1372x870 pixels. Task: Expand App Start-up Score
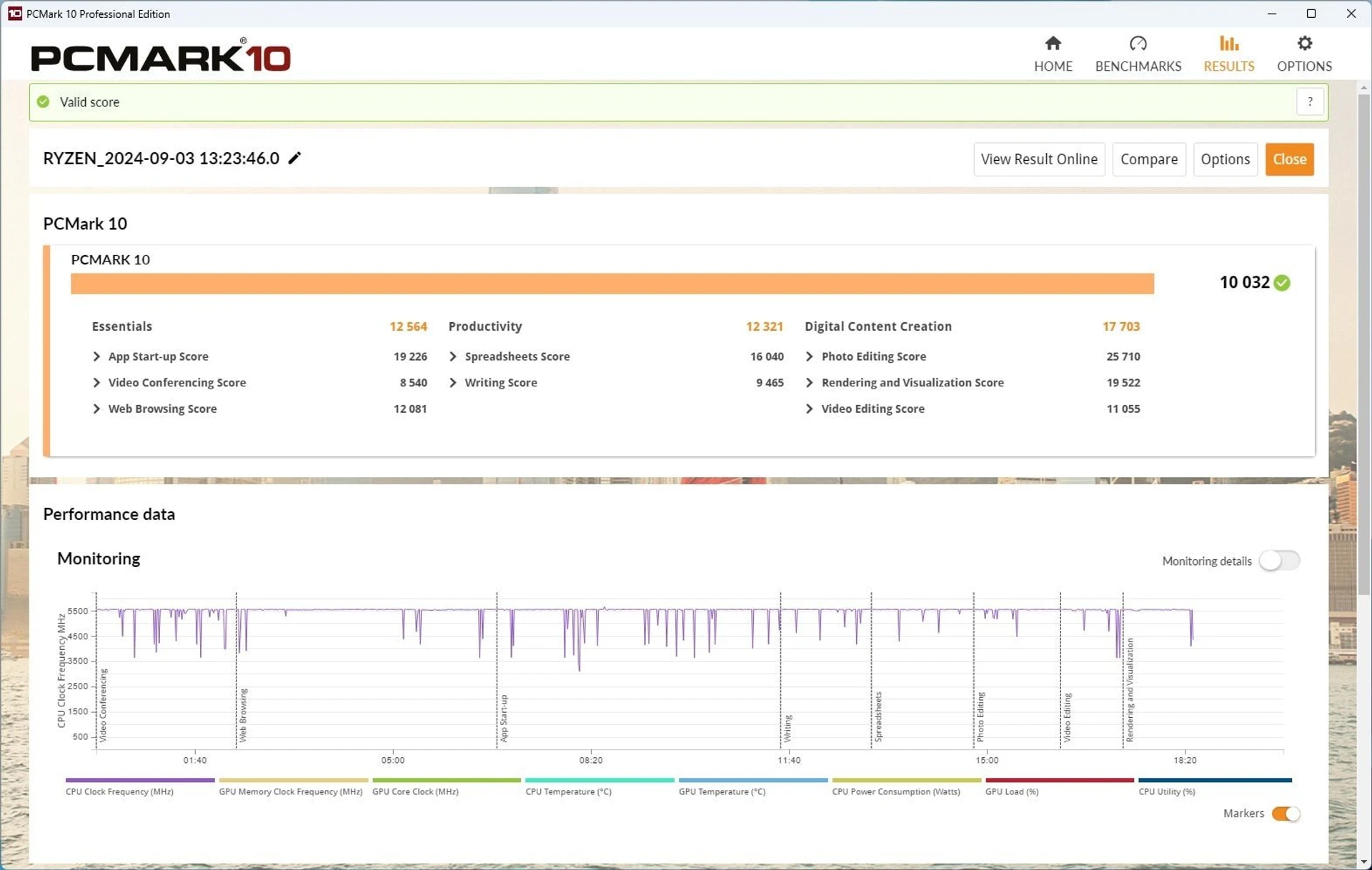tap(96, 356)
